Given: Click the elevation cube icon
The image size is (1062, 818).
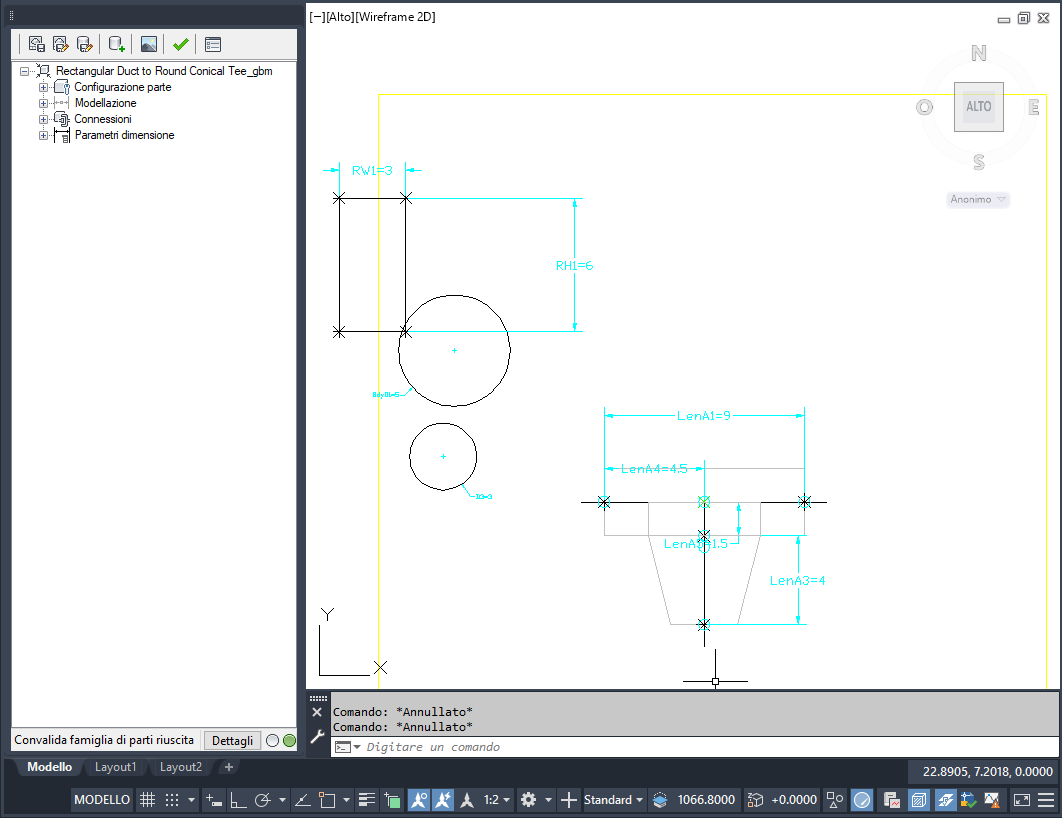Looking at the screenshot, I should (x=755, y=800).
